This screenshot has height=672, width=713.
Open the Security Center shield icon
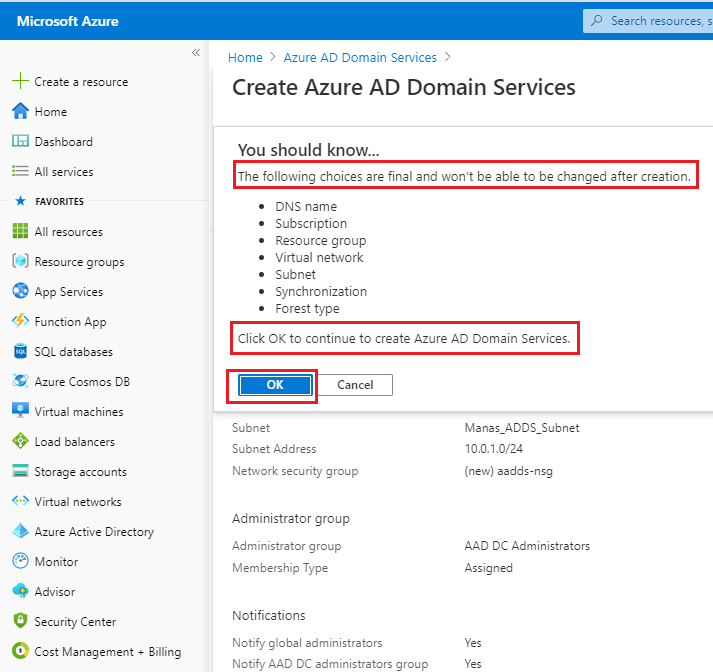(x=20, y=622)
